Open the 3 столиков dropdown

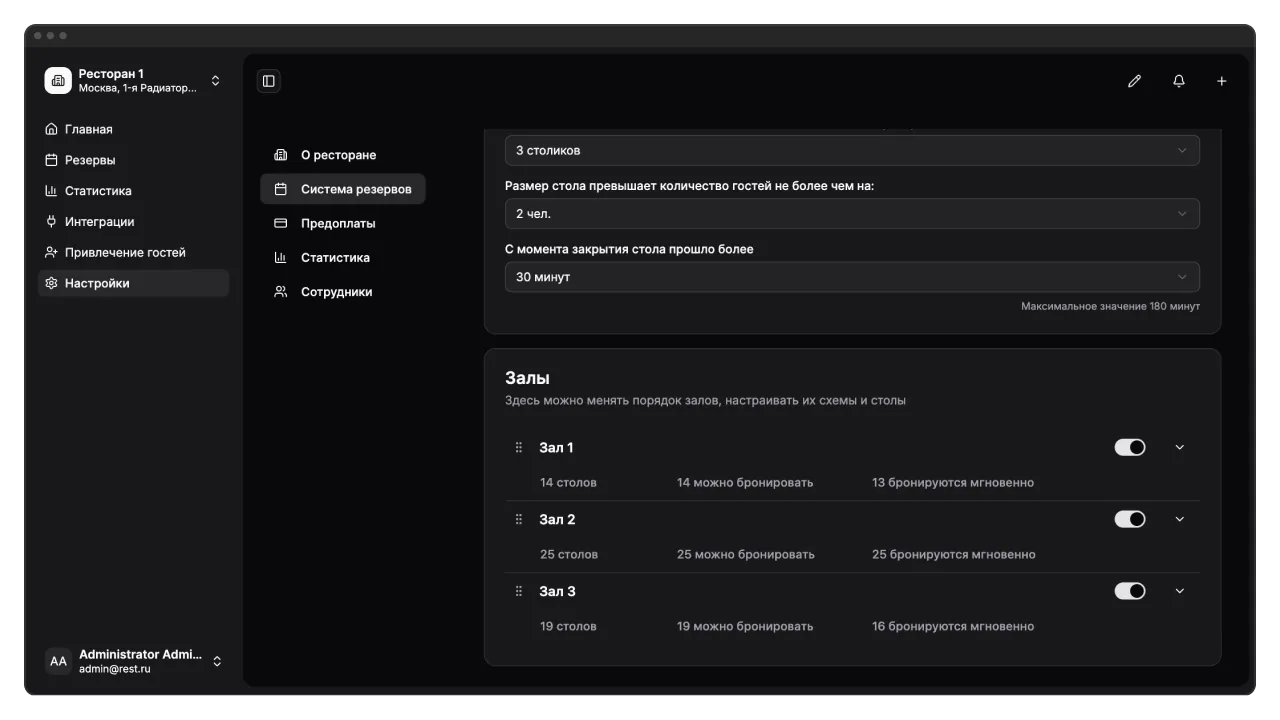coord(852,150)
